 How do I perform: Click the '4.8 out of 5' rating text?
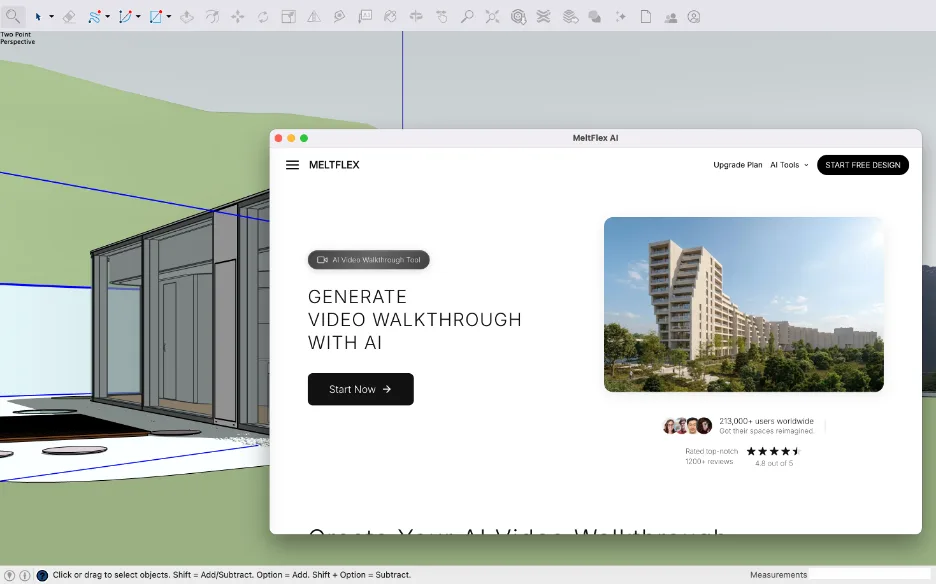pyautogui.click(x=774, y=463)
